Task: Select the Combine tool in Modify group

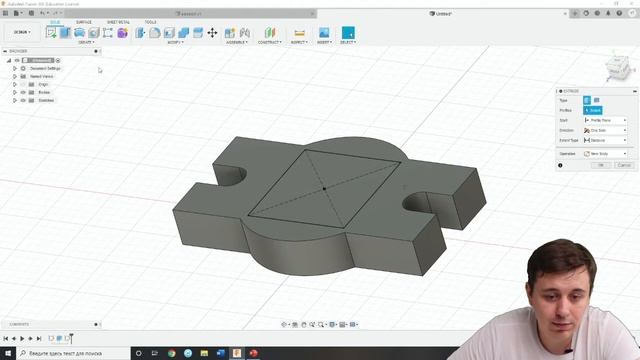Action: [x=184, y=33]
